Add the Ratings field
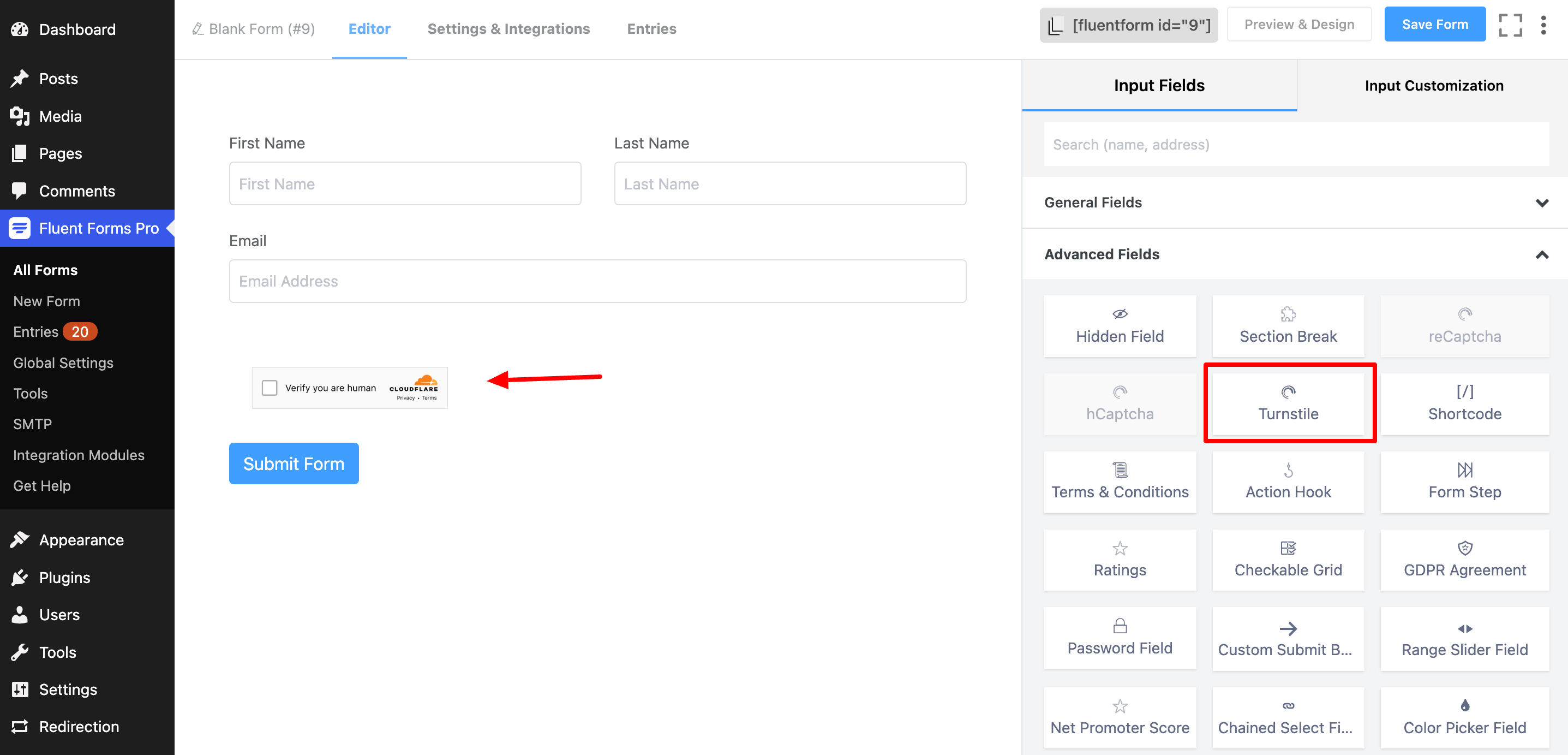The width and height of the screenshot is (1568, 755). pos(1120,560)
